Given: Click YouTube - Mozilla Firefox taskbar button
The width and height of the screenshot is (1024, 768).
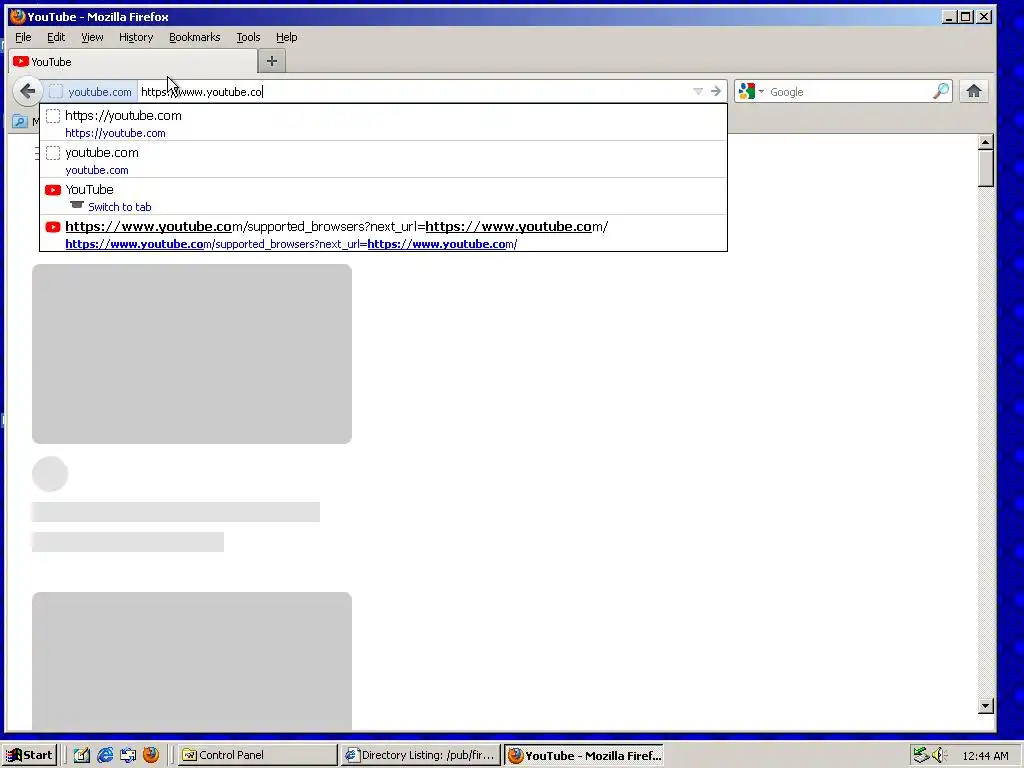Looking at the screenshot, I should pos(584,756).
